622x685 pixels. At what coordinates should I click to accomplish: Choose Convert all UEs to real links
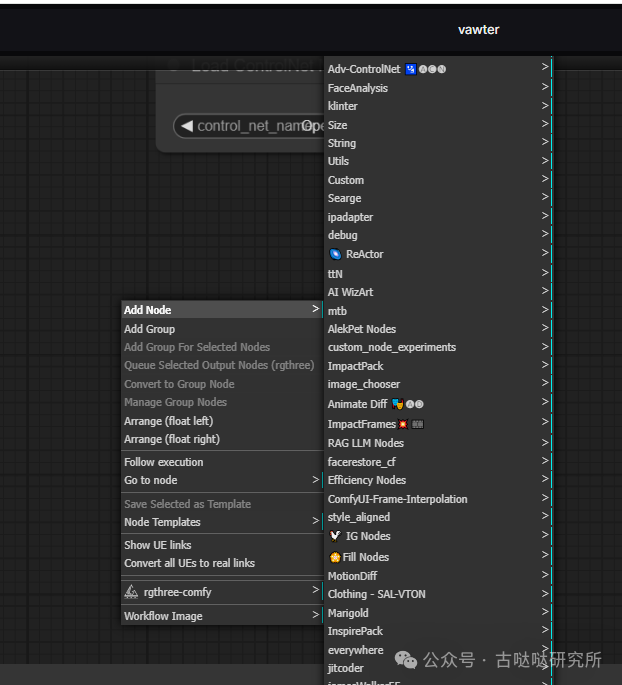222,563
